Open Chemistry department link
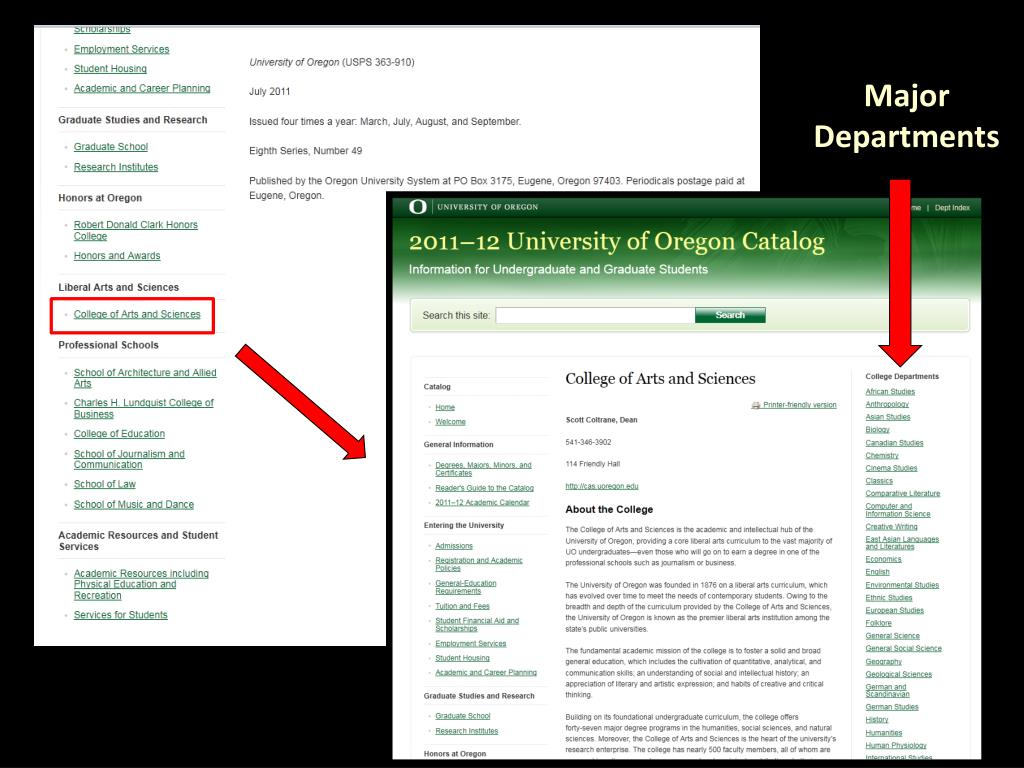Viewport: 1024px width, 768px height. click(882, 455)
